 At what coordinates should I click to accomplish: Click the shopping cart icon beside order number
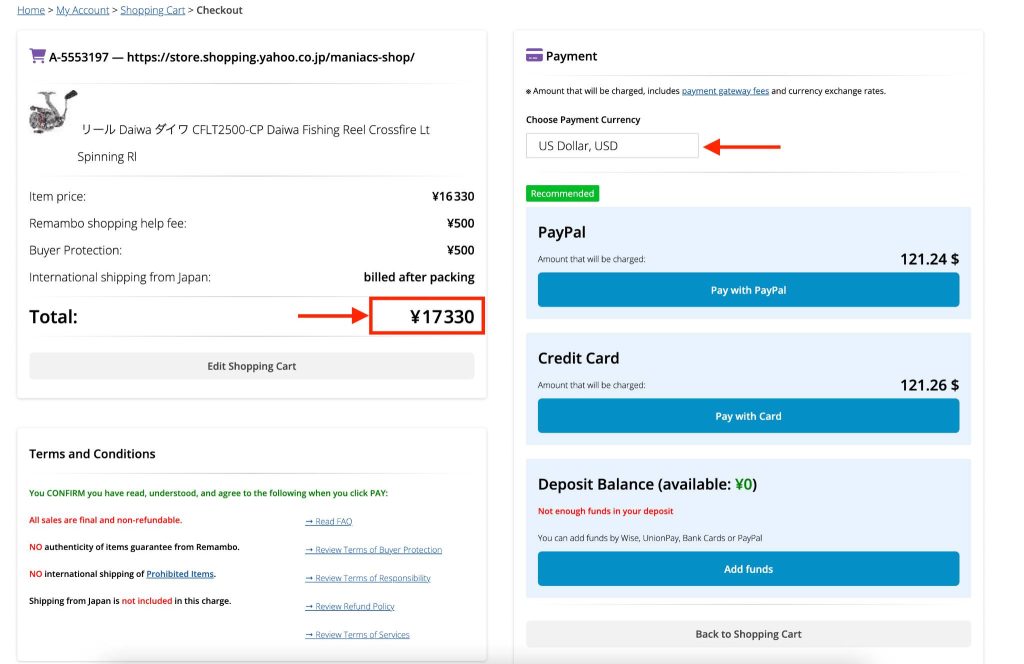point(37,56)
